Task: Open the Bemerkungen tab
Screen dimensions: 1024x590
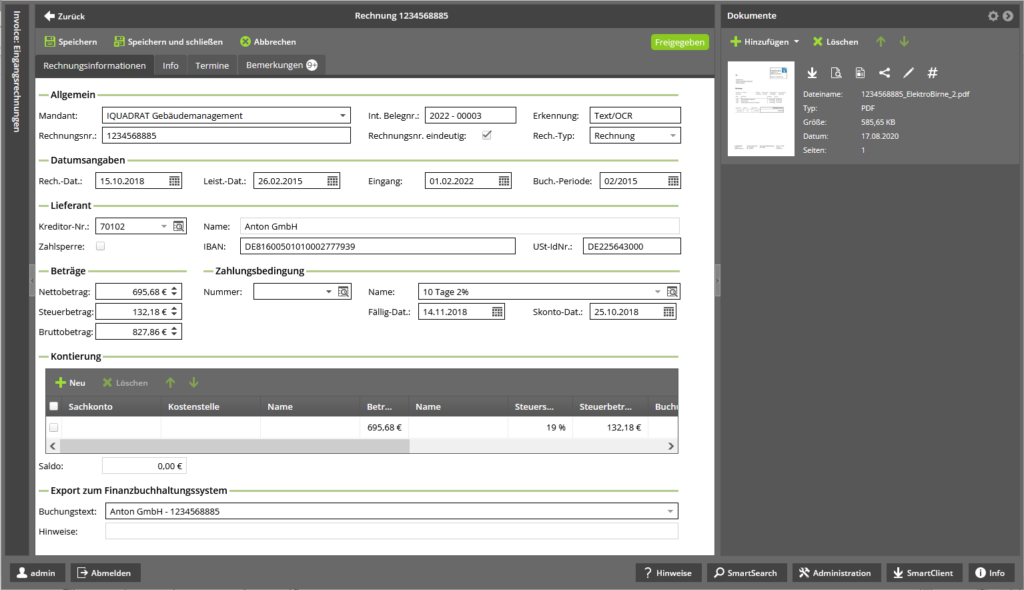Action: (281, 65)
